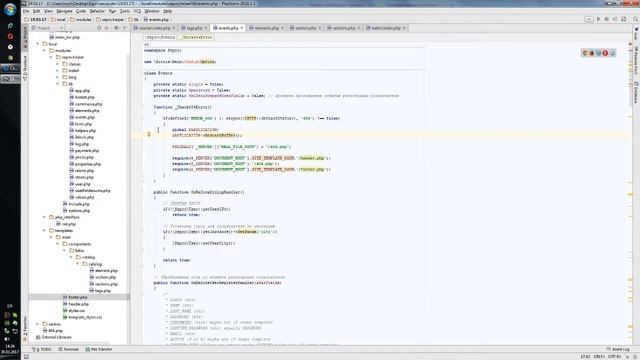This screenshot has height=360, width=640.
Task: Click the scroll-from-source target icon in Project panel
Action: pyautogui.click(x=99, y=28)
